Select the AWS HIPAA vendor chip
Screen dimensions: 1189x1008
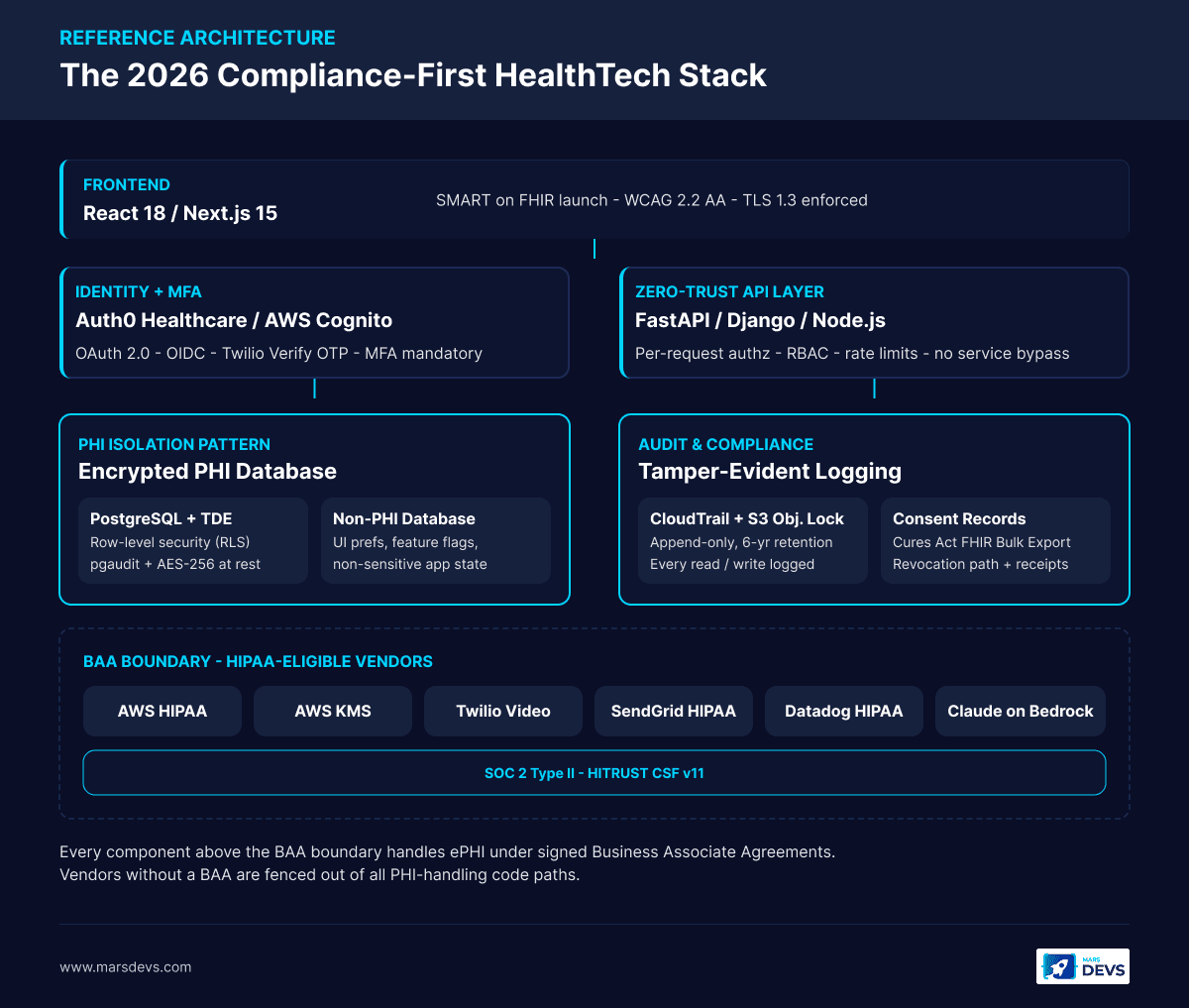pos(162,711)
